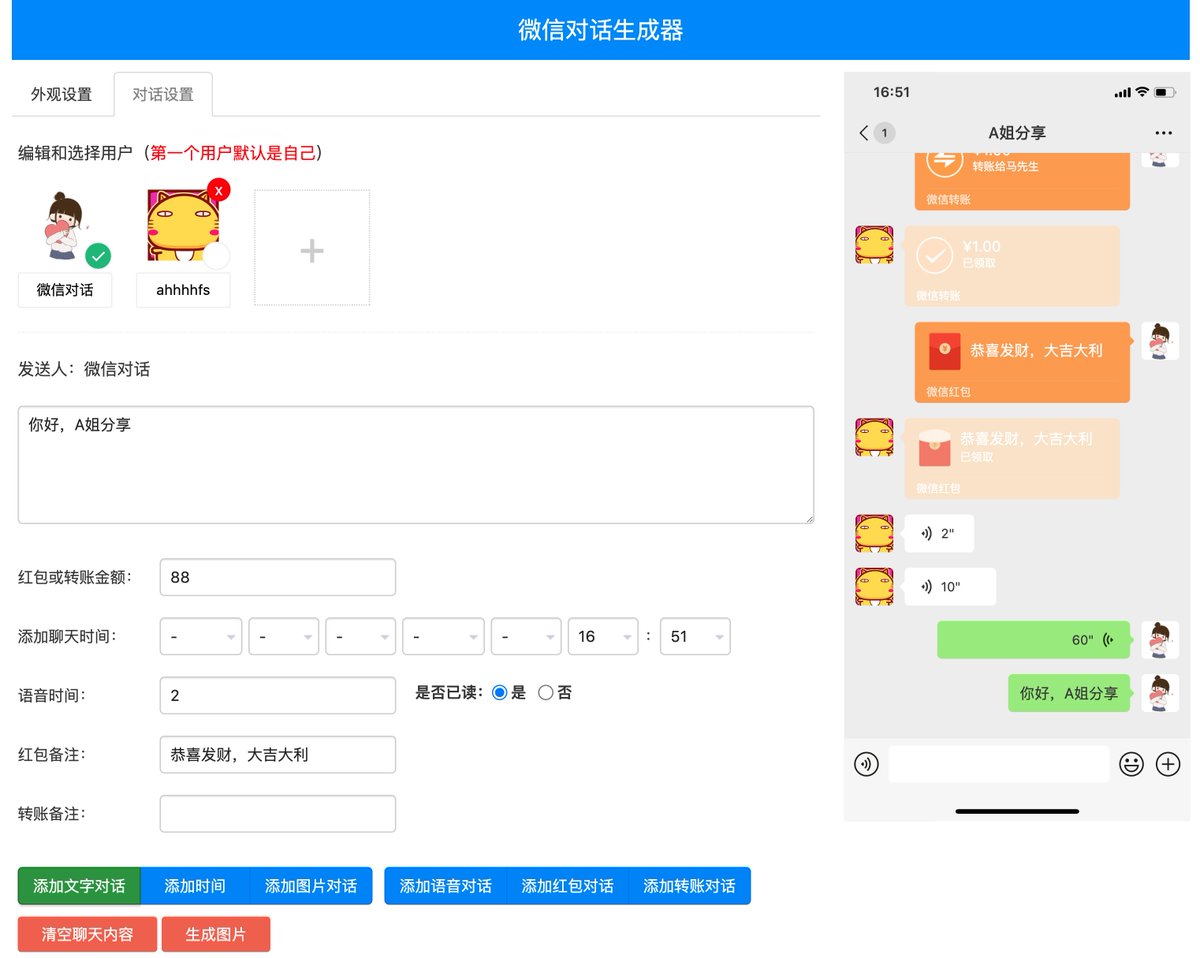This screenshot has width=1200, height=958.
Task: Open the 对话设置 tab
Action: (163, 94)
